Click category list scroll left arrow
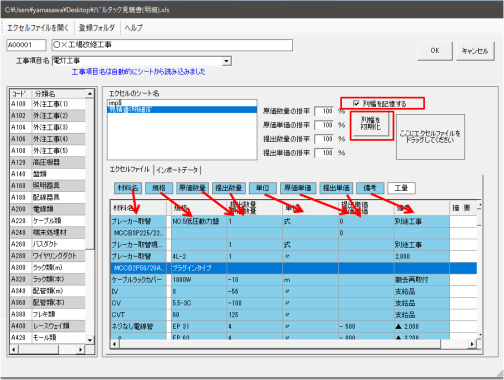The image size is (504, 380). 14,349
